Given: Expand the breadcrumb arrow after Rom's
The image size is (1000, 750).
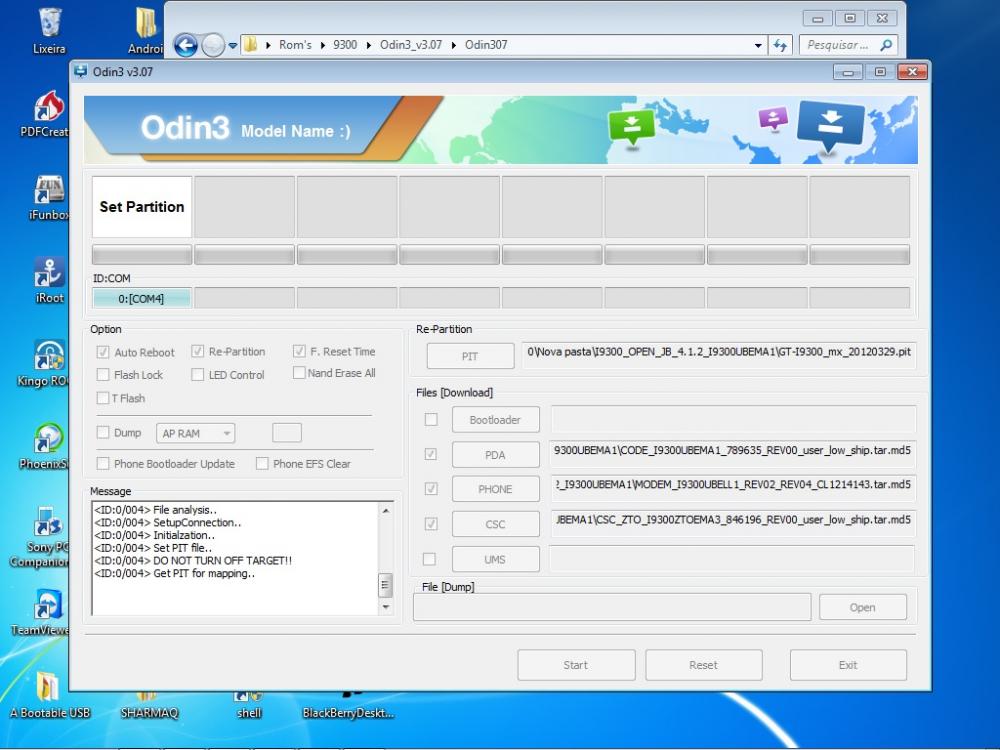Looking at the screenshot, I should tap(323, 45).
